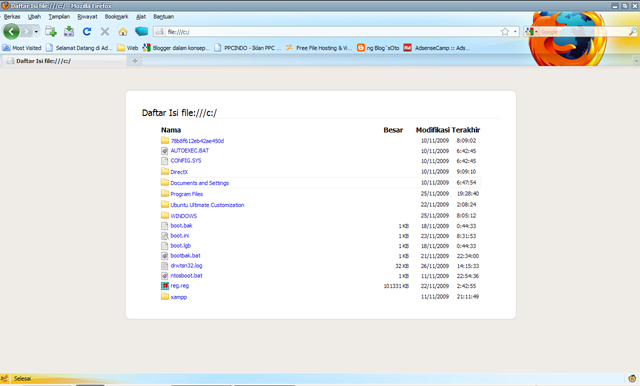
Task: Click the folder icon beside WINDOWS
Action: (164, 215)
